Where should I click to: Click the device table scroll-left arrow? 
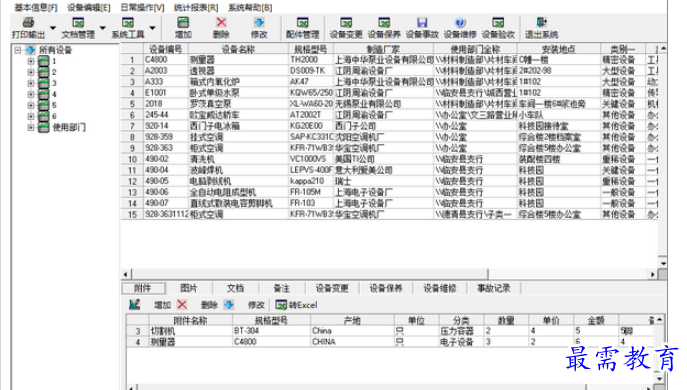pyautogui.click(x=126, y=274)
